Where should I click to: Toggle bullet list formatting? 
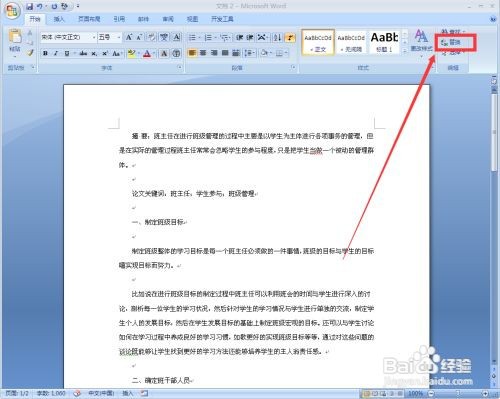coord(192,37)
